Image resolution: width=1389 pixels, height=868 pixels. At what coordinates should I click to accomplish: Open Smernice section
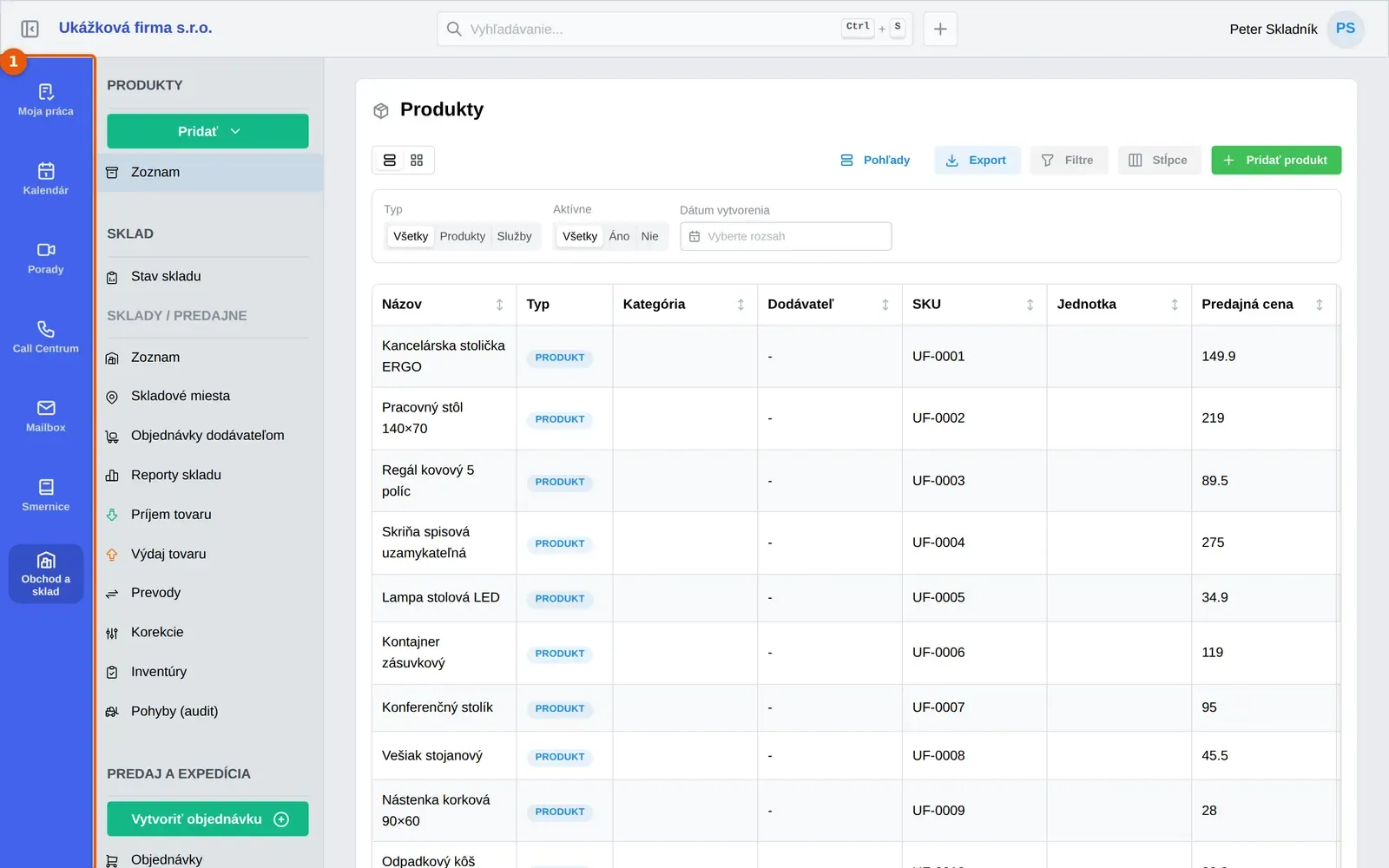(46, 495)
